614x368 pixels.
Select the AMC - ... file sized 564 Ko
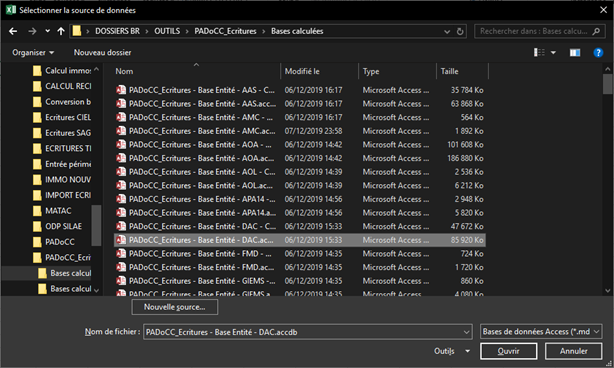[x=300, y=117]
